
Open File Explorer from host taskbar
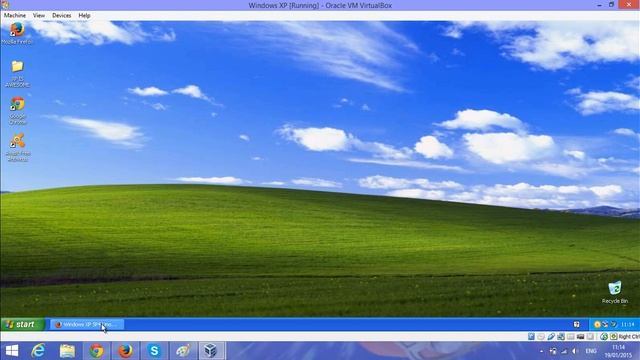[67, 351]
